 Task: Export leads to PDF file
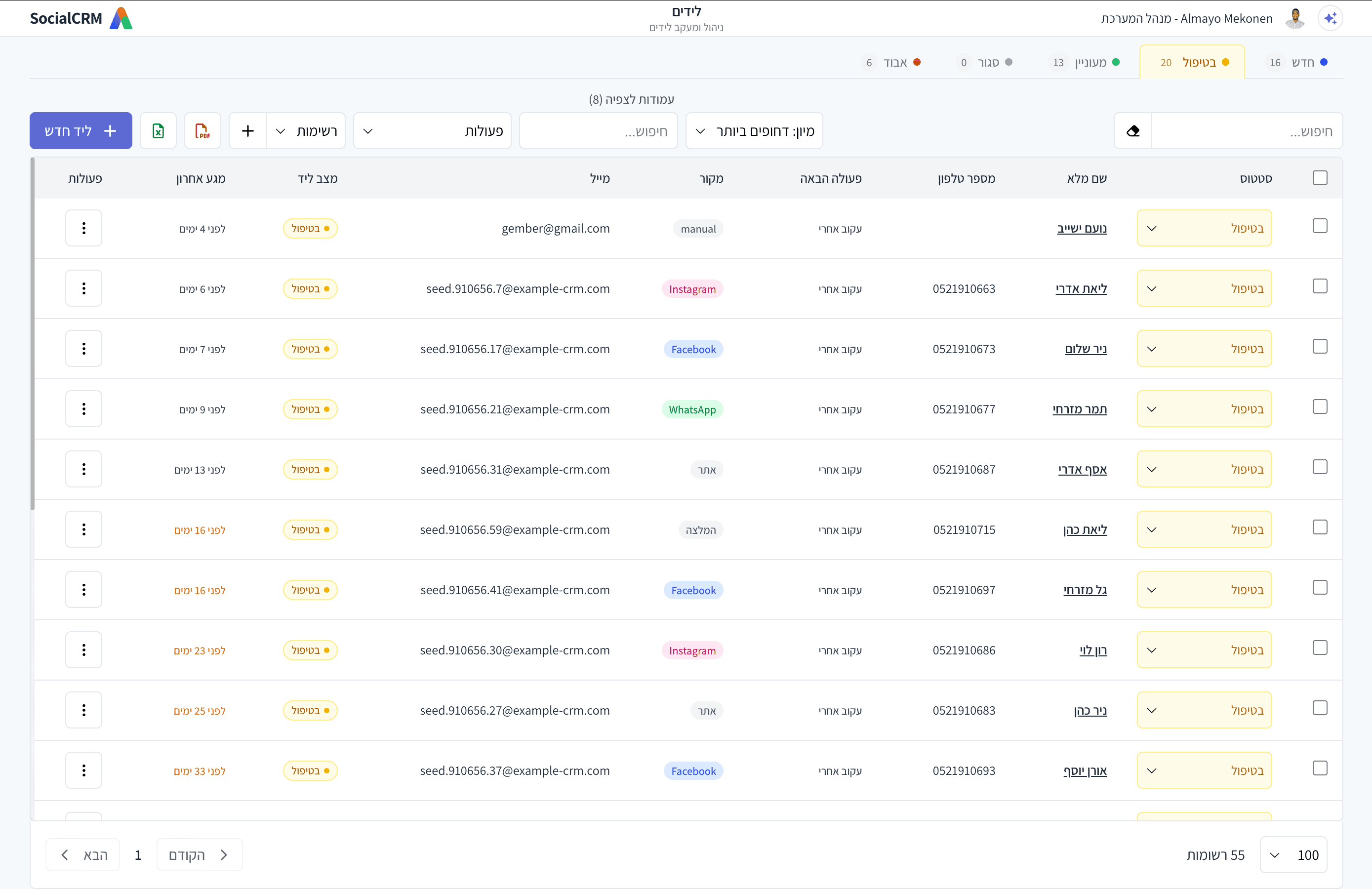[x=202, y=131]
